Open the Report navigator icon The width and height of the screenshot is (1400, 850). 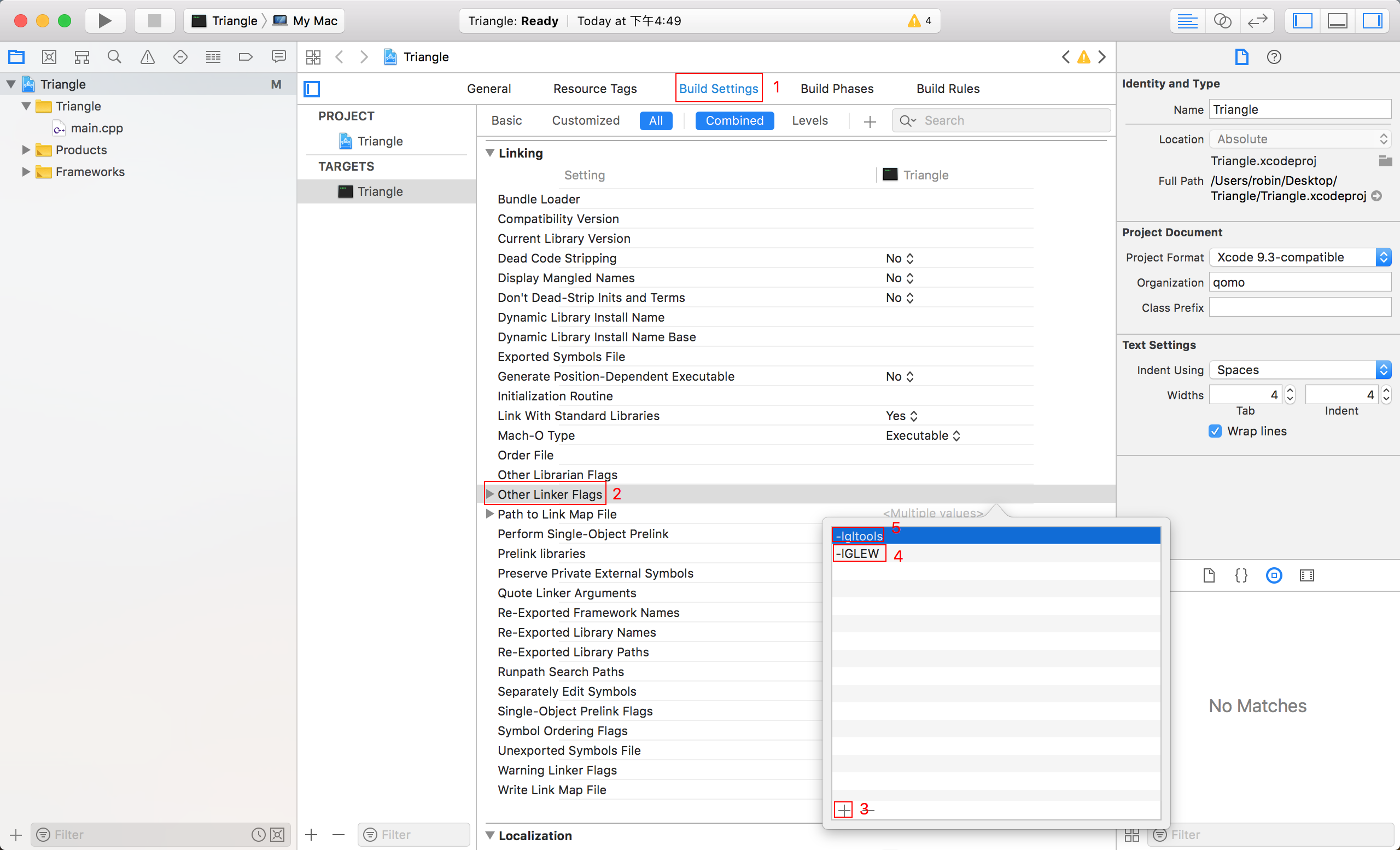click(278, 57)
